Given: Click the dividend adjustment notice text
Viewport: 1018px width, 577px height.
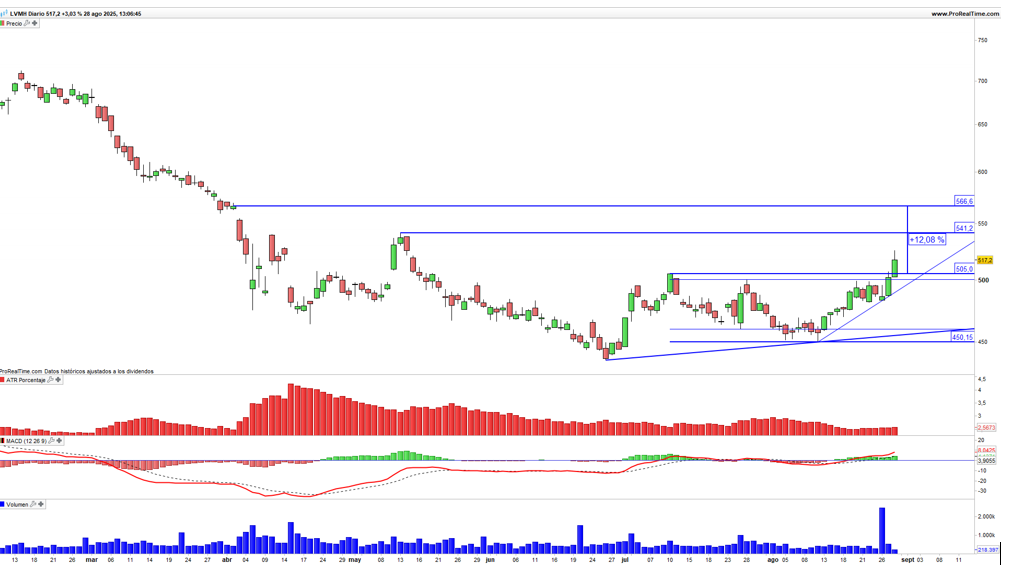Looking at the screenshot, I should coord(75,369).
